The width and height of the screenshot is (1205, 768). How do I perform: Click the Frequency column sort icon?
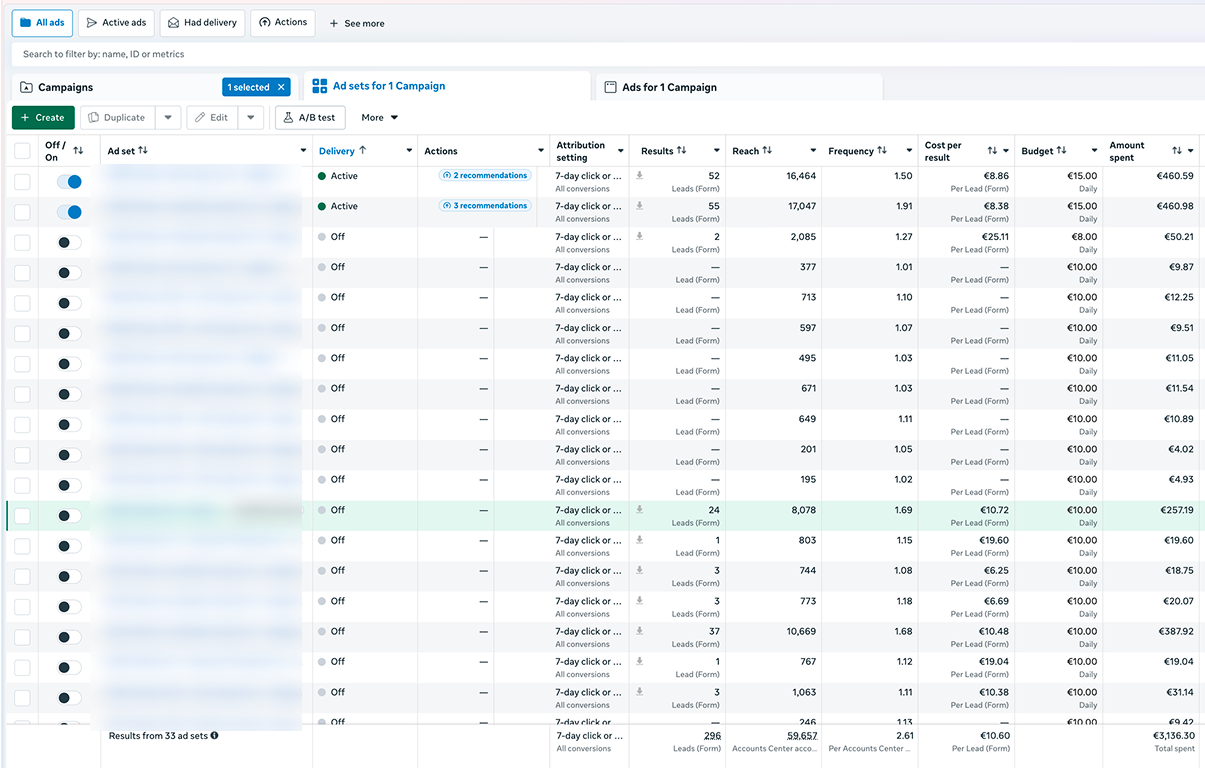pyautogui.click(x=882, y=151)
